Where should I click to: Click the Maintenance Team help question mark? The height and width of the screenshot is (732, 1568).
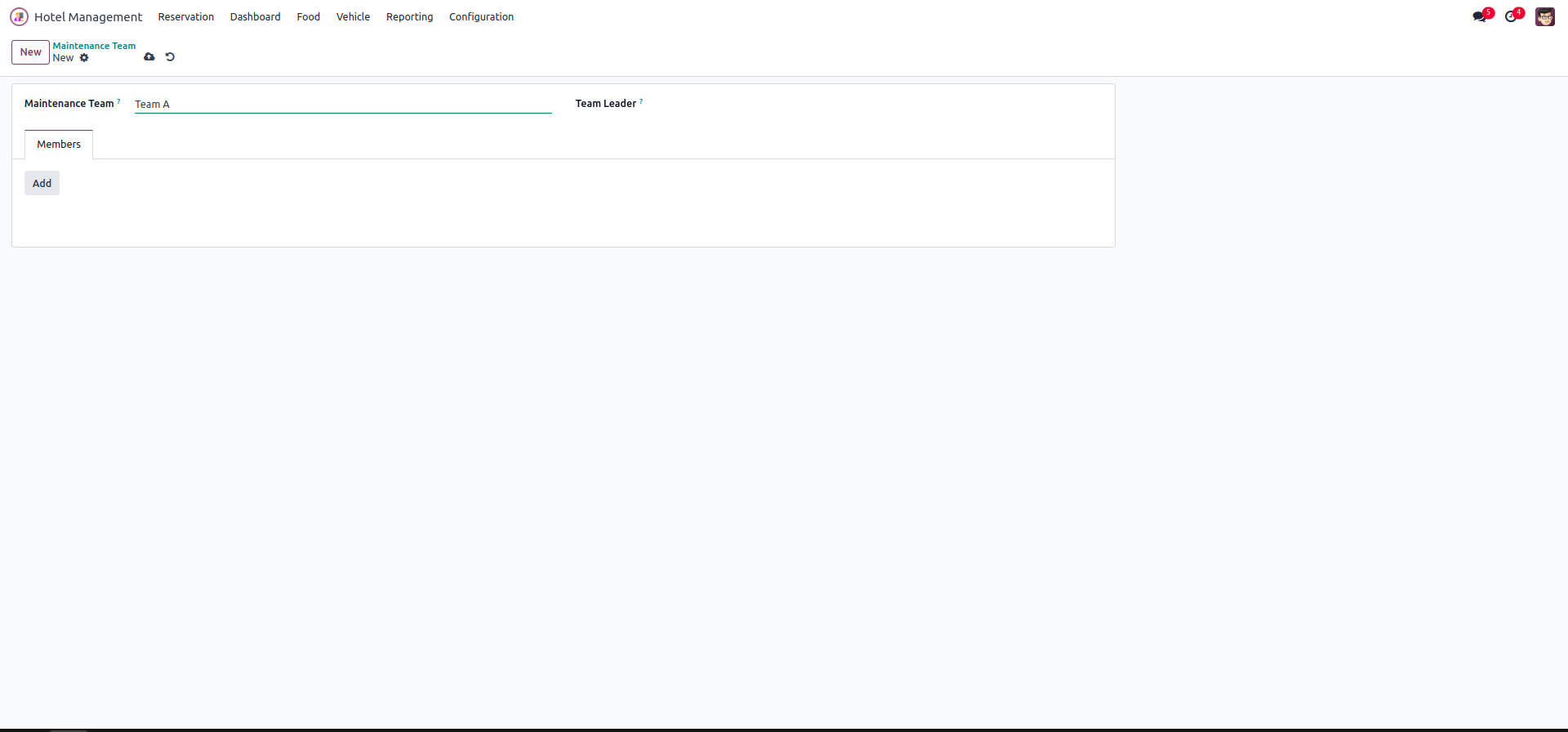click(118, 101)
